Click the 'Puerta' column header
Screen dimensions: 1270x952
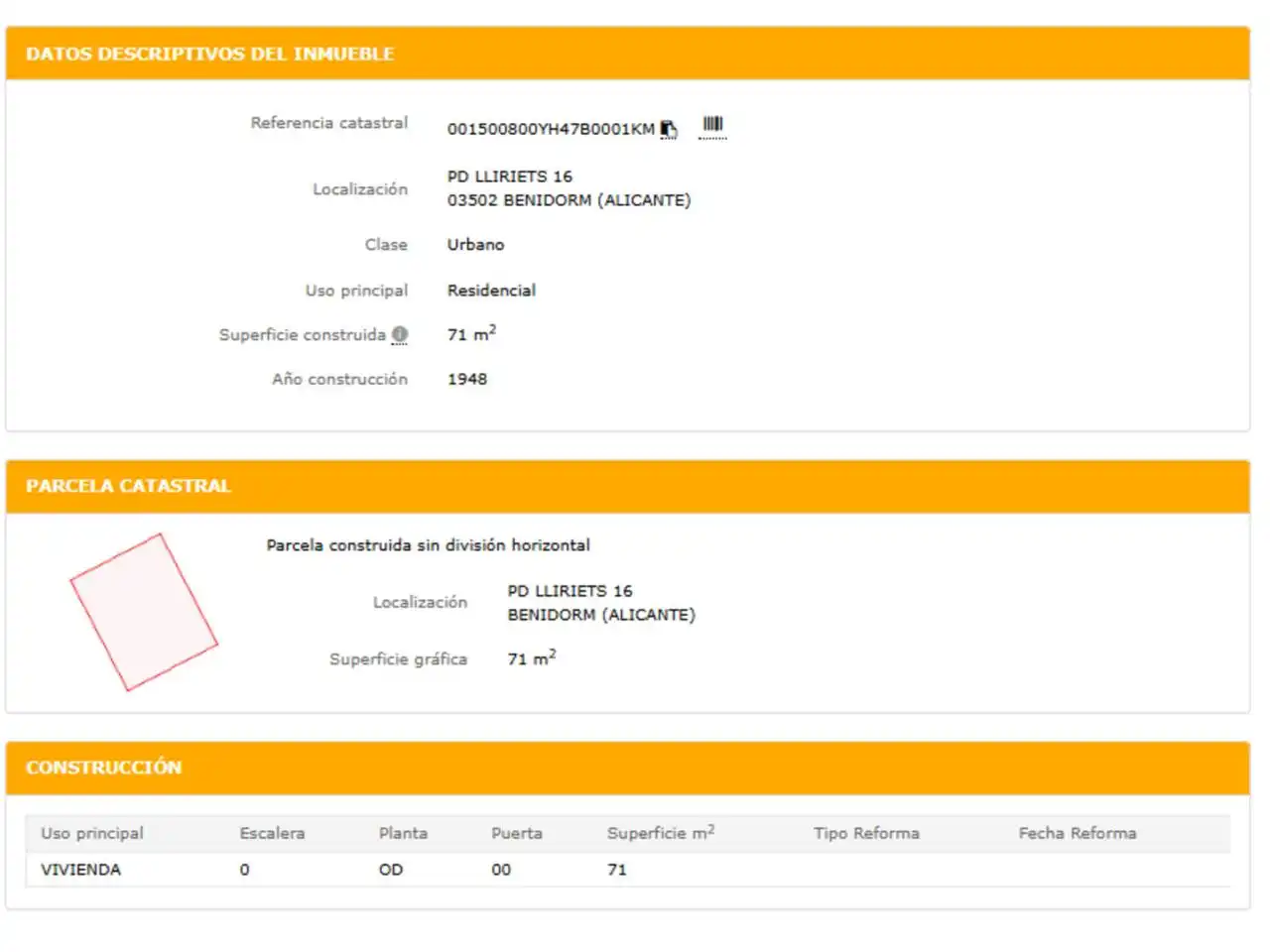click(x=517, y=834)
